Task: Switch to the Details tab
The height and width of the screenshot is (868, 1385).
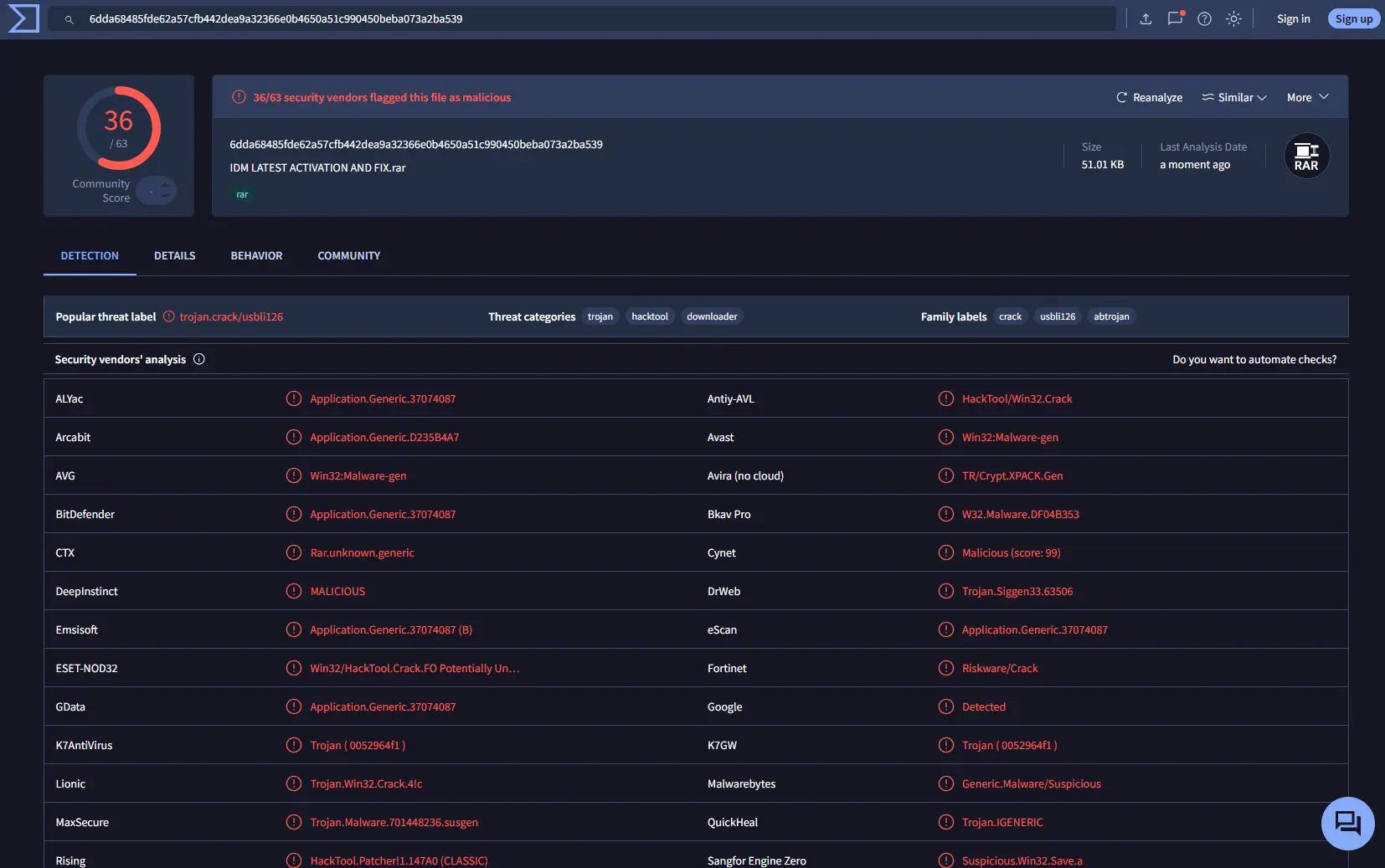Action: coord(175,256)
